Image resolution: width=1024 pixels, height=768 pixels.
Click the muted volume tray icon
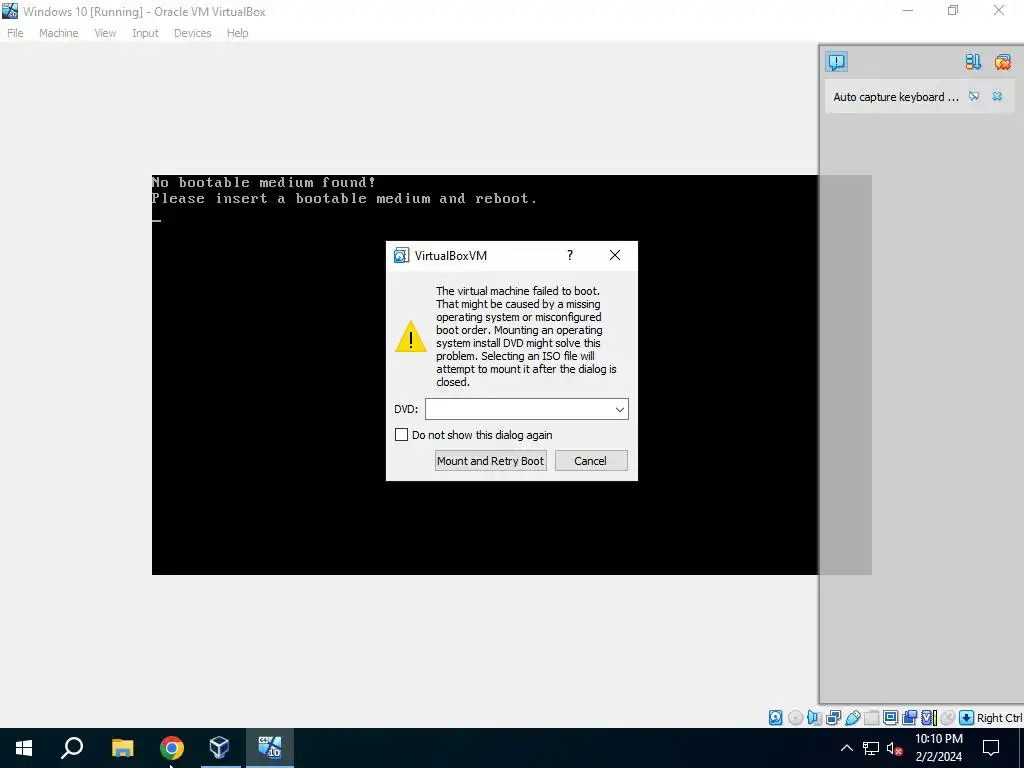point(894,748)
